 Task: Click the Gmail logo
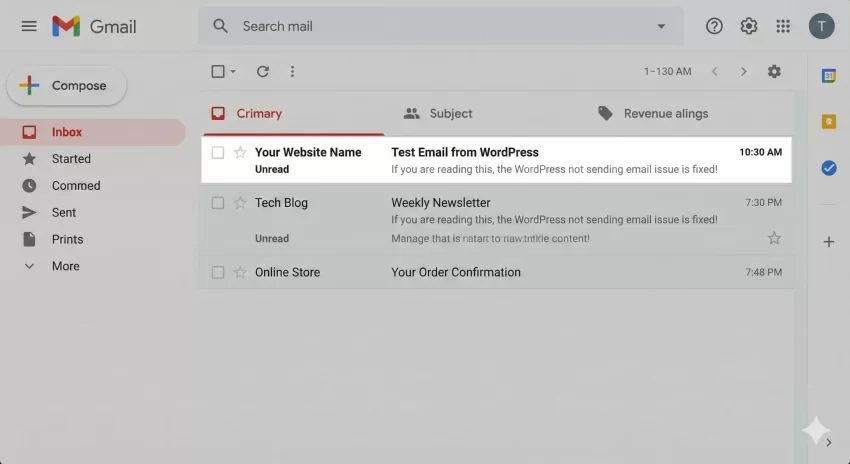[94, 26]
